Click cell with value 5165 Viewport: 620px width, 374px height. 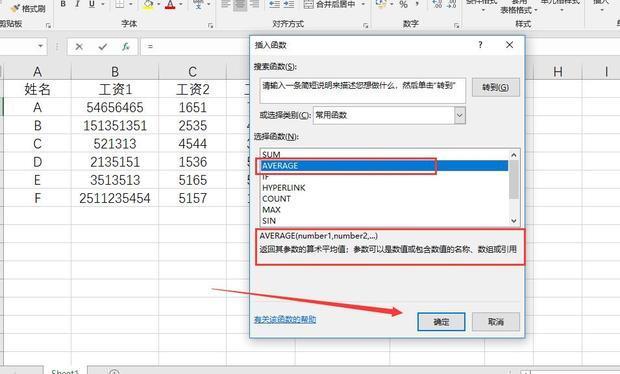point(192,180)
